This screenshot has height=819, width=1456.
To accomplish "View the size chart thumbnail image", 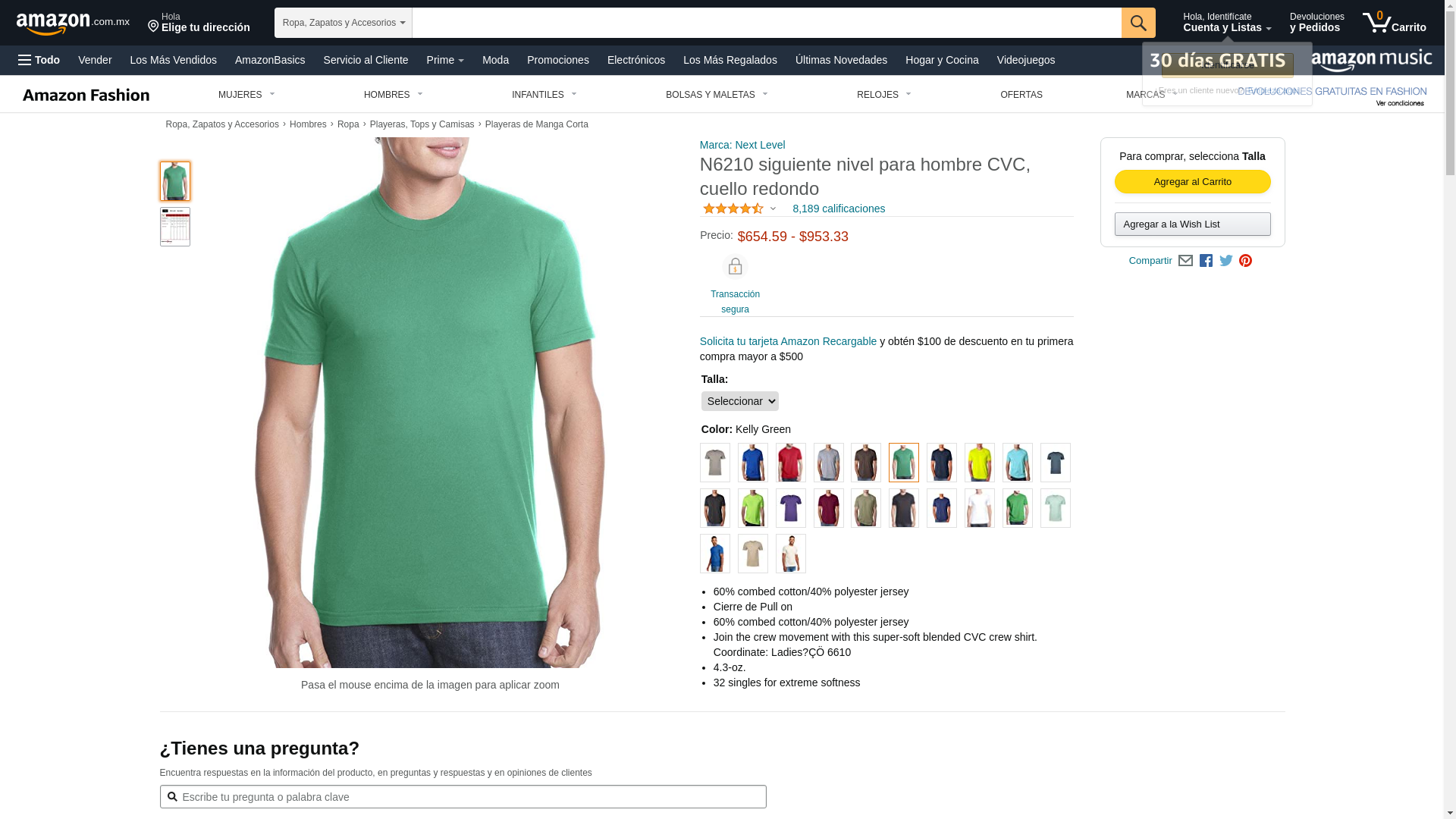I will [x=175, y=227].
